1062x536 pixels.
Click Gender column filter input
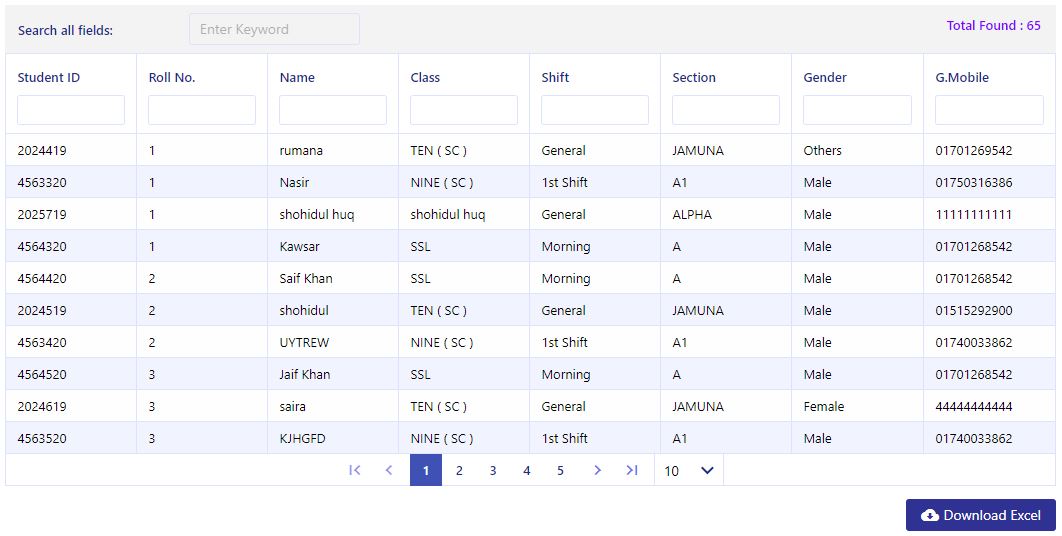click(857, 110)
